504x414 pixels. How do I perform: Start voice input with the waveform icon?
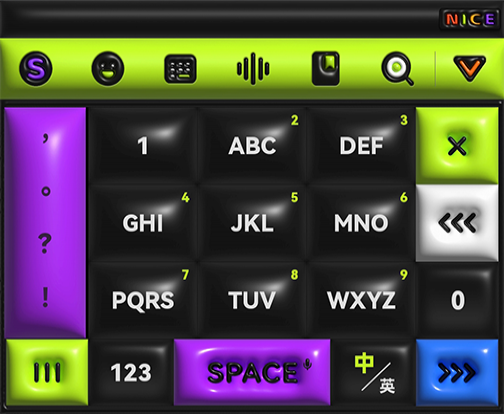click(x=253, y=68)
